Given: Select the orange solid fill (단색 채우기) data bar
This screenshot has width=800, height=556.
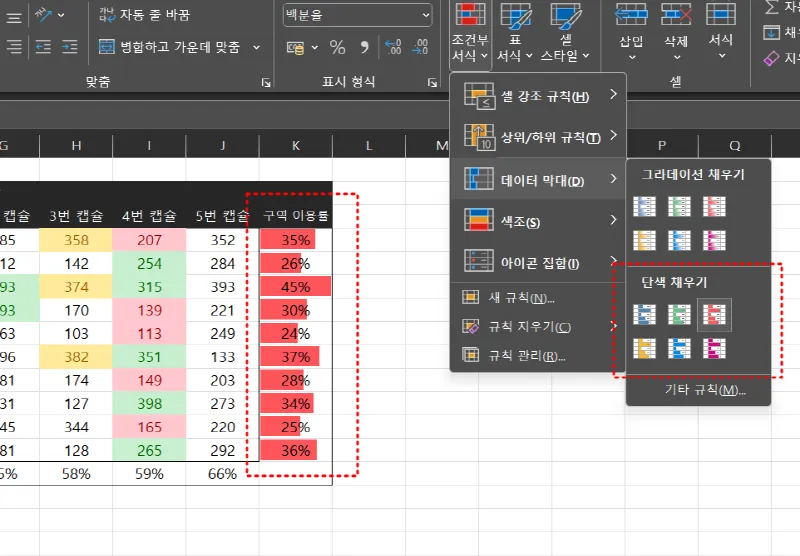Looking at the screenshot, I should (644, 348).
